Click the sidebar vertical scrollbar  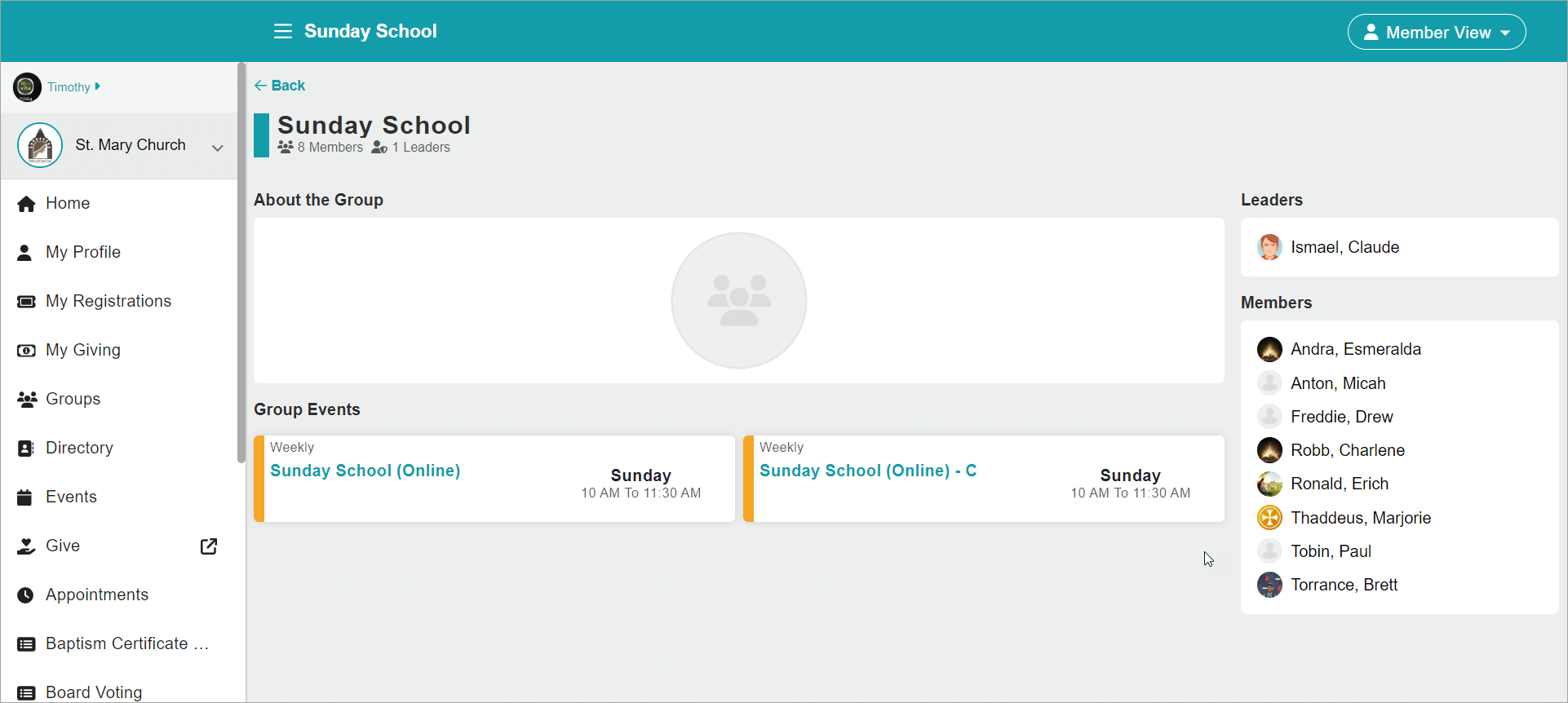[241, 263]
